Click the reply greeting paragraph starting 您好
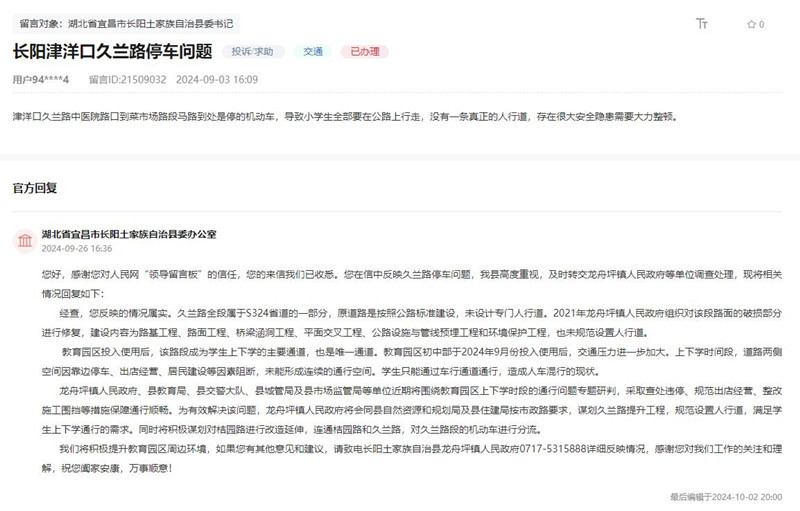The image size is (800, 511). 400,281
